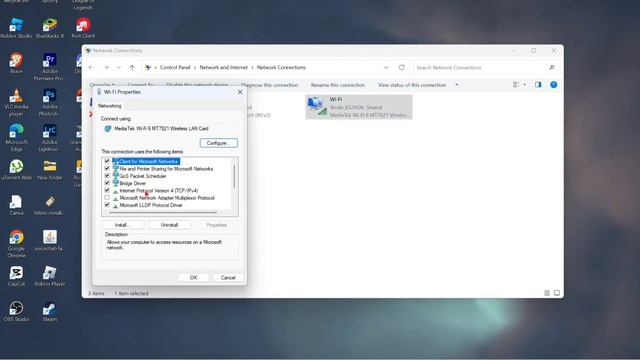This screenshot has width=640, height=360.
Task: Select the uTorrent Web desktop icon
Action: pyautogui.click(x=16, y=170)
